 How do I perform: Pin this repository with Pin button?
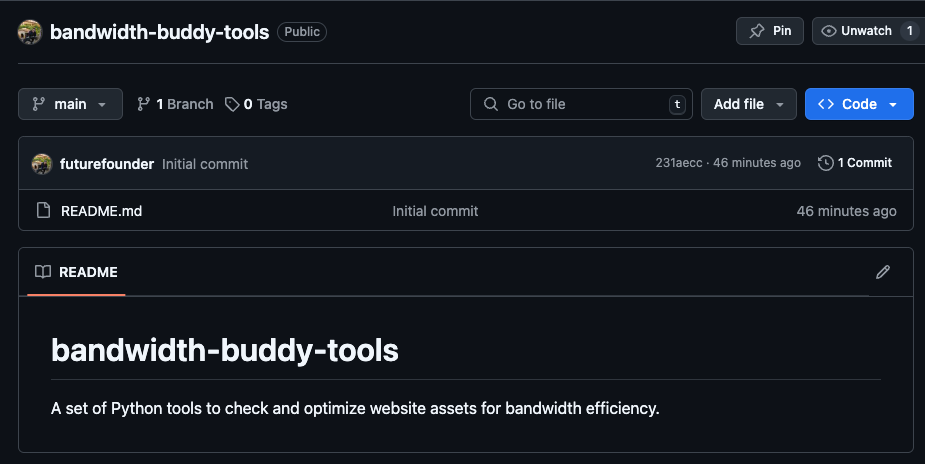click(x=769, y=31)
